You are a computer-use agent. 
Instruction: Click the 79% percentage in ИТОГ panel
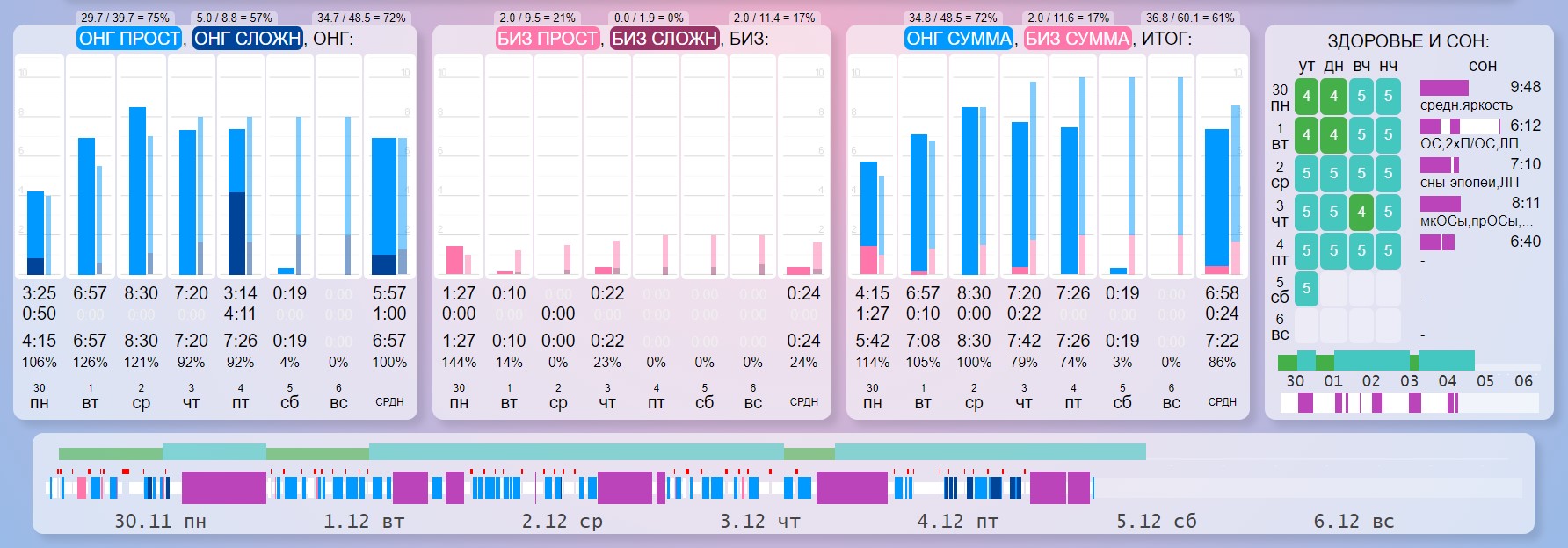1024,362
